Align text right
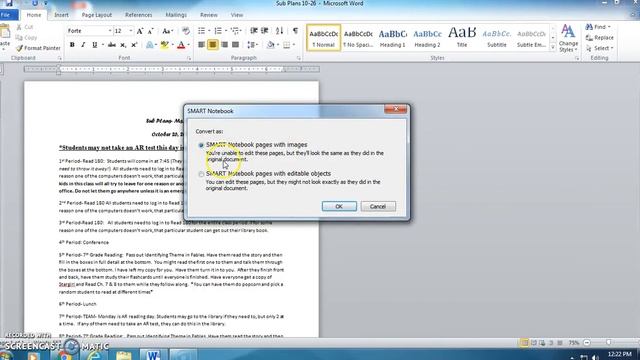The image size is (640, 360). (x=224, y=45)
